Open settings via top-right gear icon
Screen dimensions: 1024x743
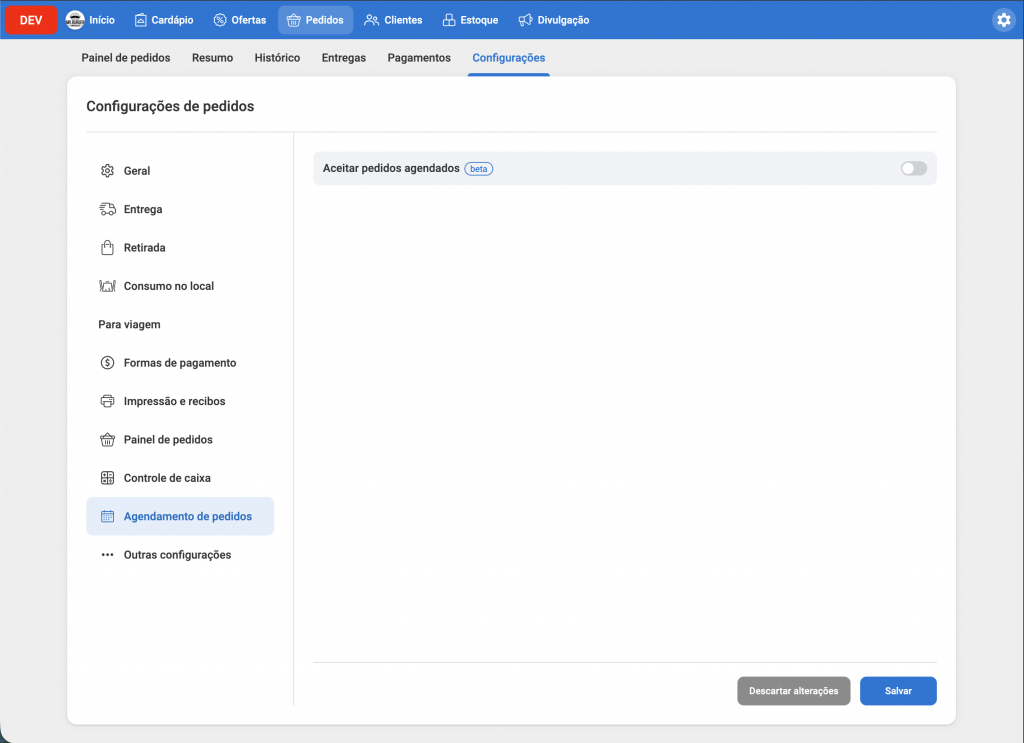click(x=1003, y=20)
